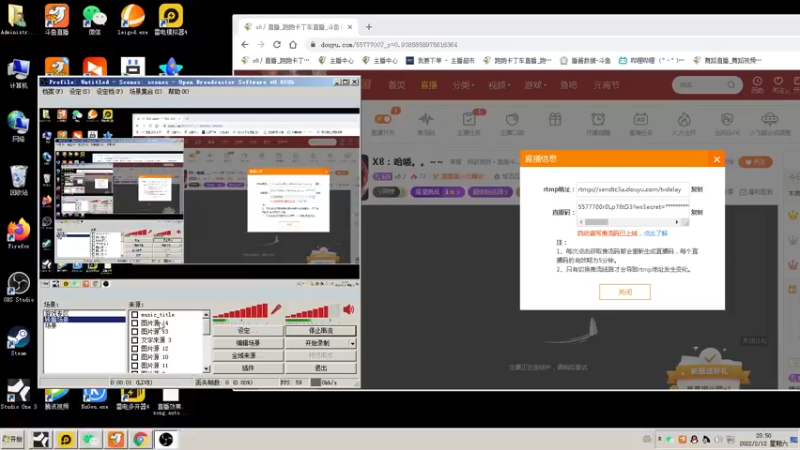Click 开始录制 (start recording) button in OBS
Image resolution: width=800 pixels, height=450 pixels.
pyautogui.click(x=317, y=343)
